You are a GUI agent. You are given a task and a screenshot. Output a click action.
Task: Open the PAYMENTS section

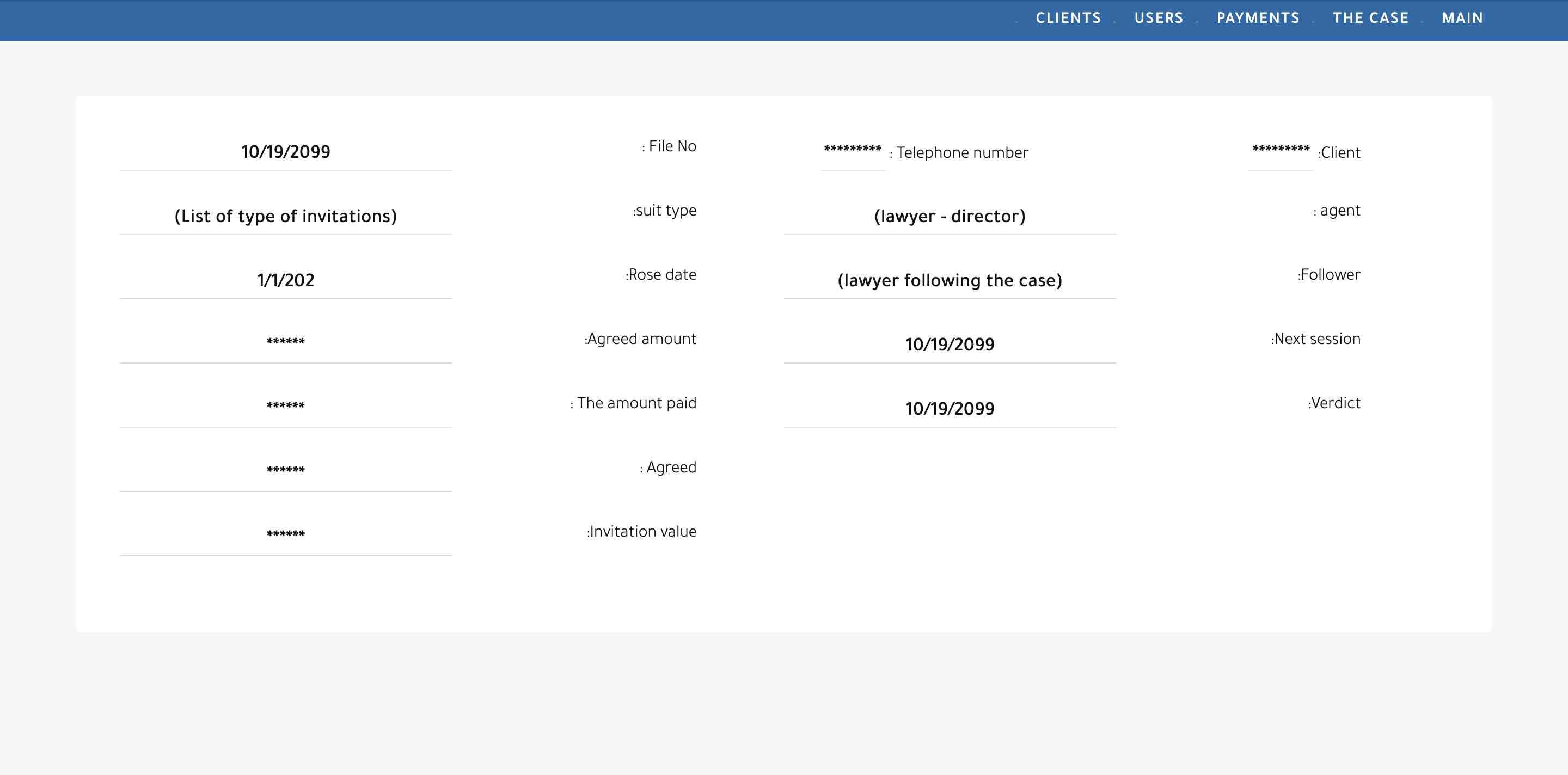[1258, 19]
